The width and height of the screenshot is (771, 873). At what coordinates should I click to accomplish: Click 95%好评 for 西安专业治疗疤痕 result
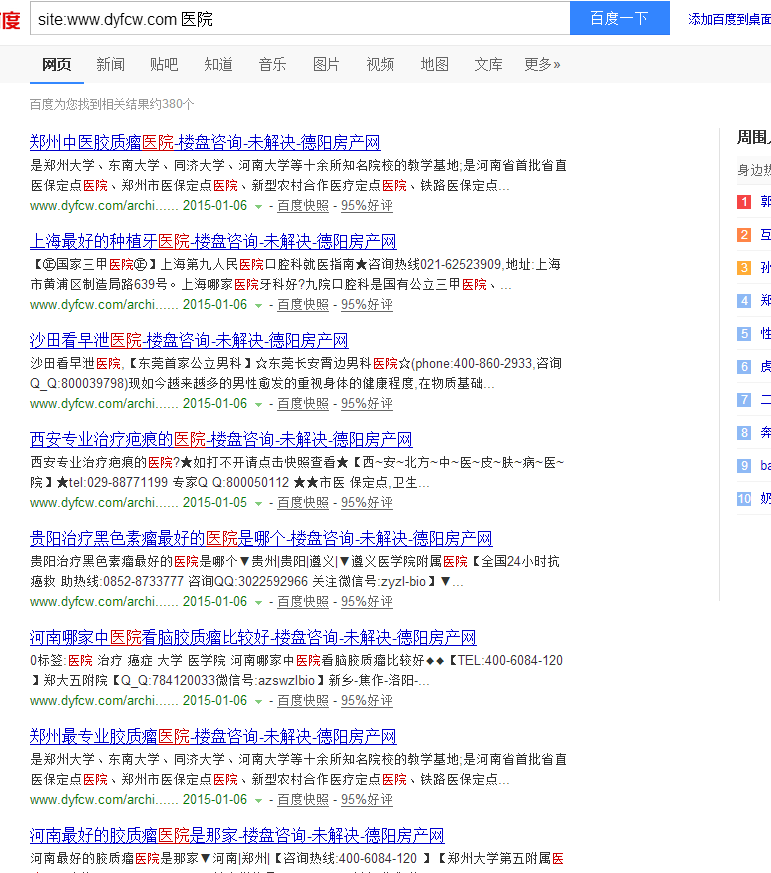click(367, 502)
